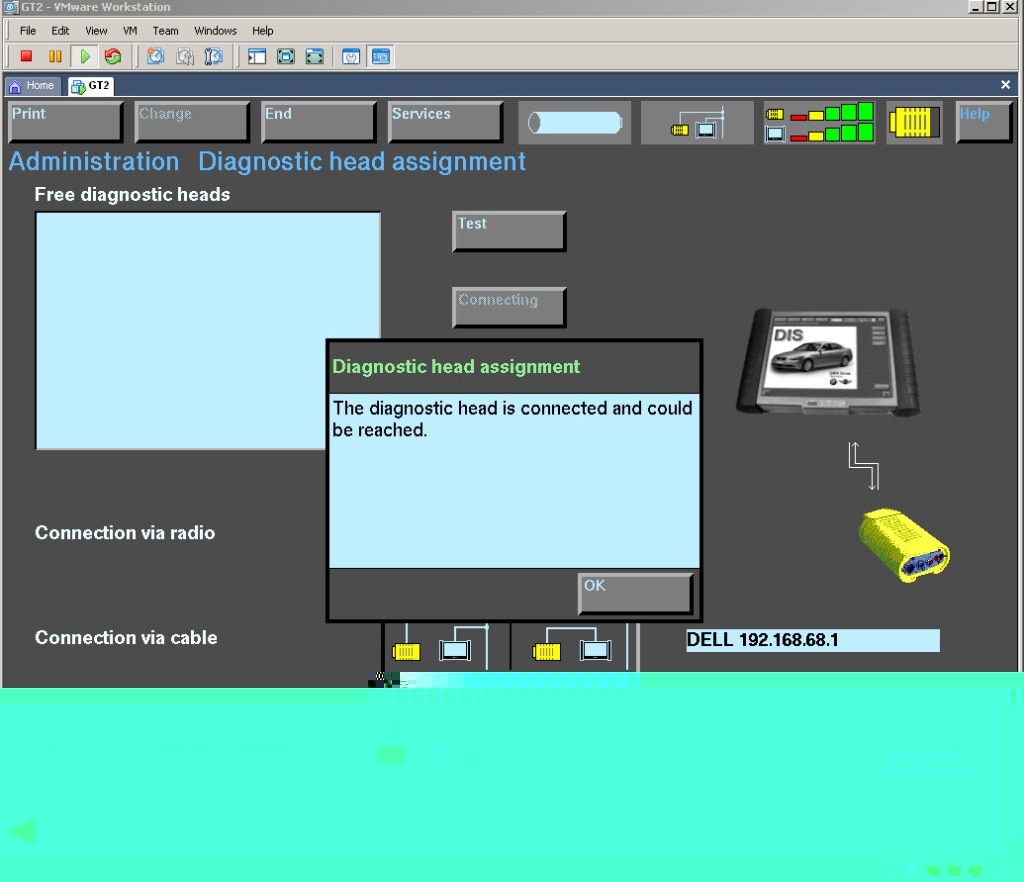1024x882 pixels.
Task: Open the Team menu
Action: click(165, 31)
